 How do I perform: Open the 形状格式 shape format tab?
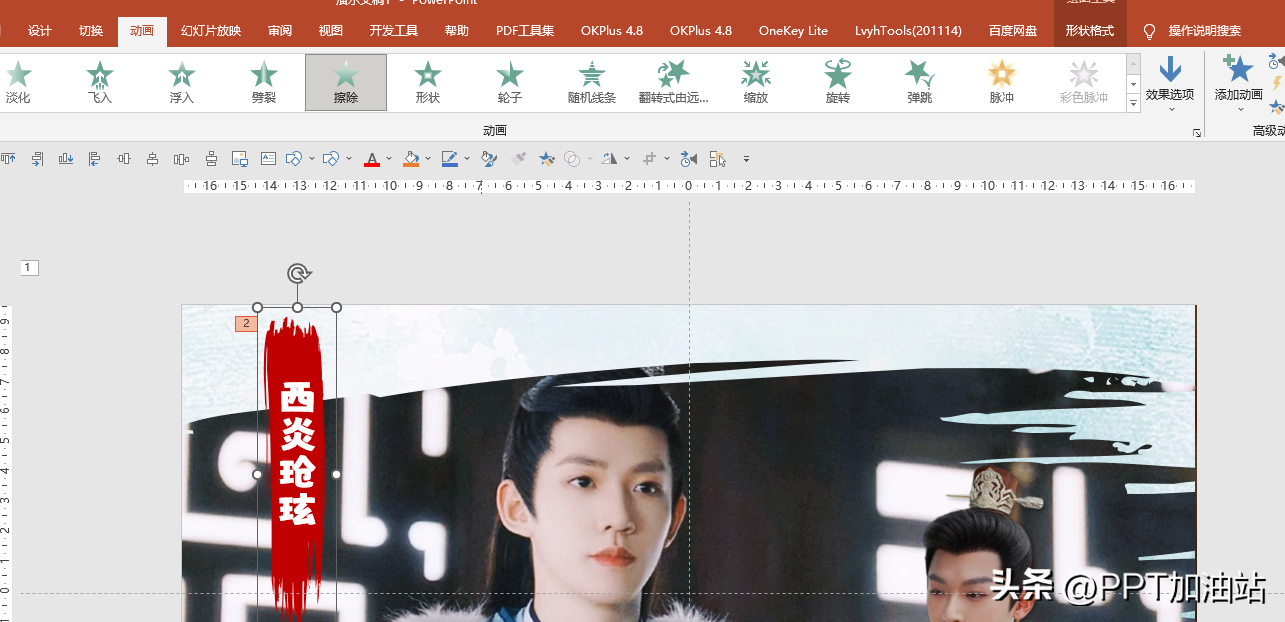click(1090, 31)
